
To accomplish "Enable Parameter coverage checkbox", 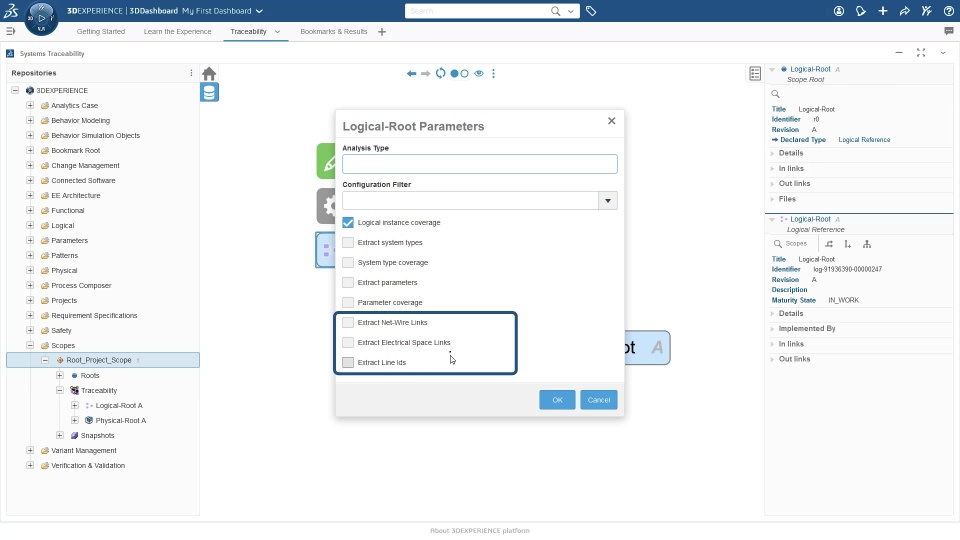I will point(348,302).
